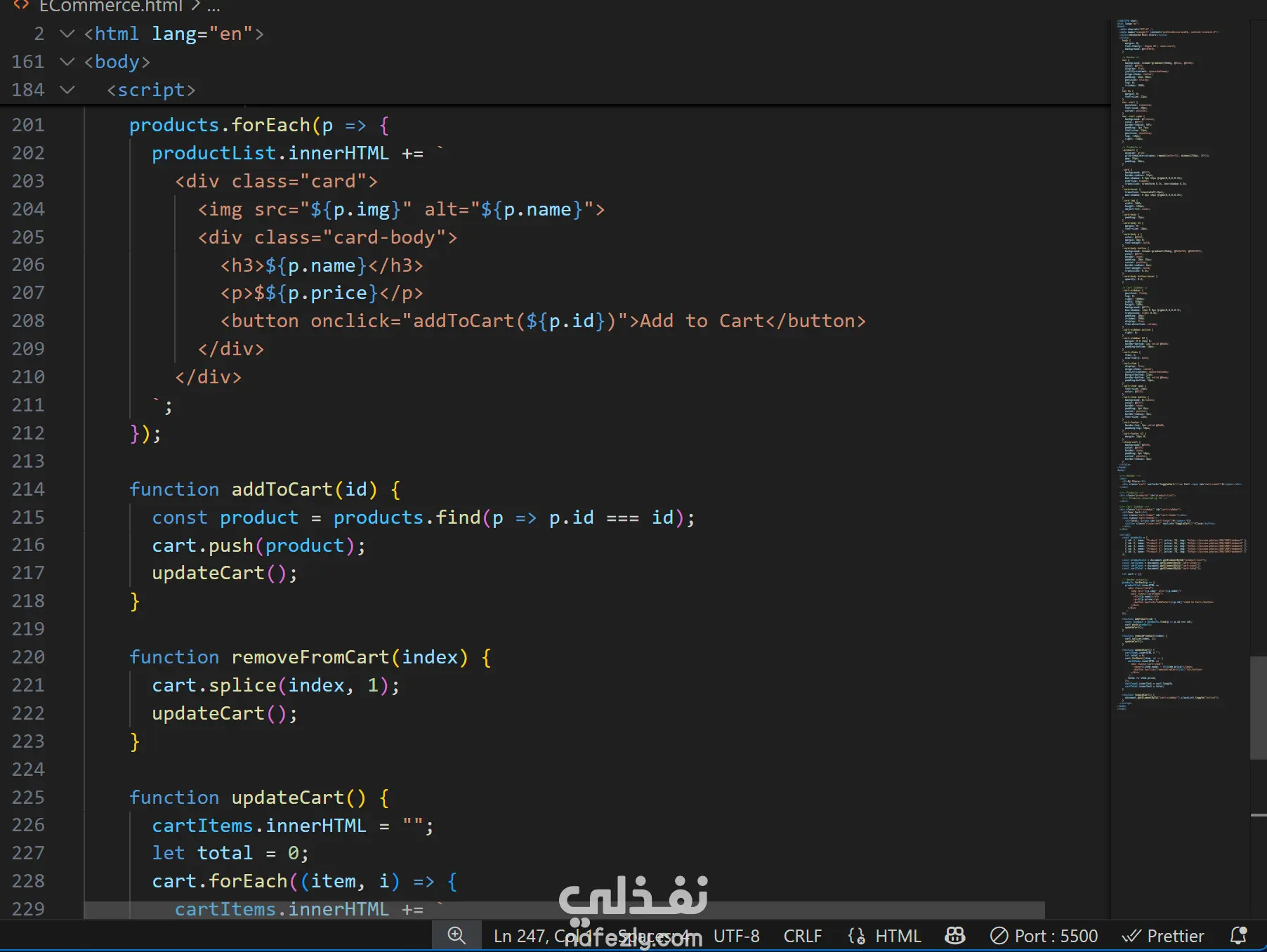Click cartItems.innerHTML = ""; statement
The image size is (1267, 952).
click(293, 826)
